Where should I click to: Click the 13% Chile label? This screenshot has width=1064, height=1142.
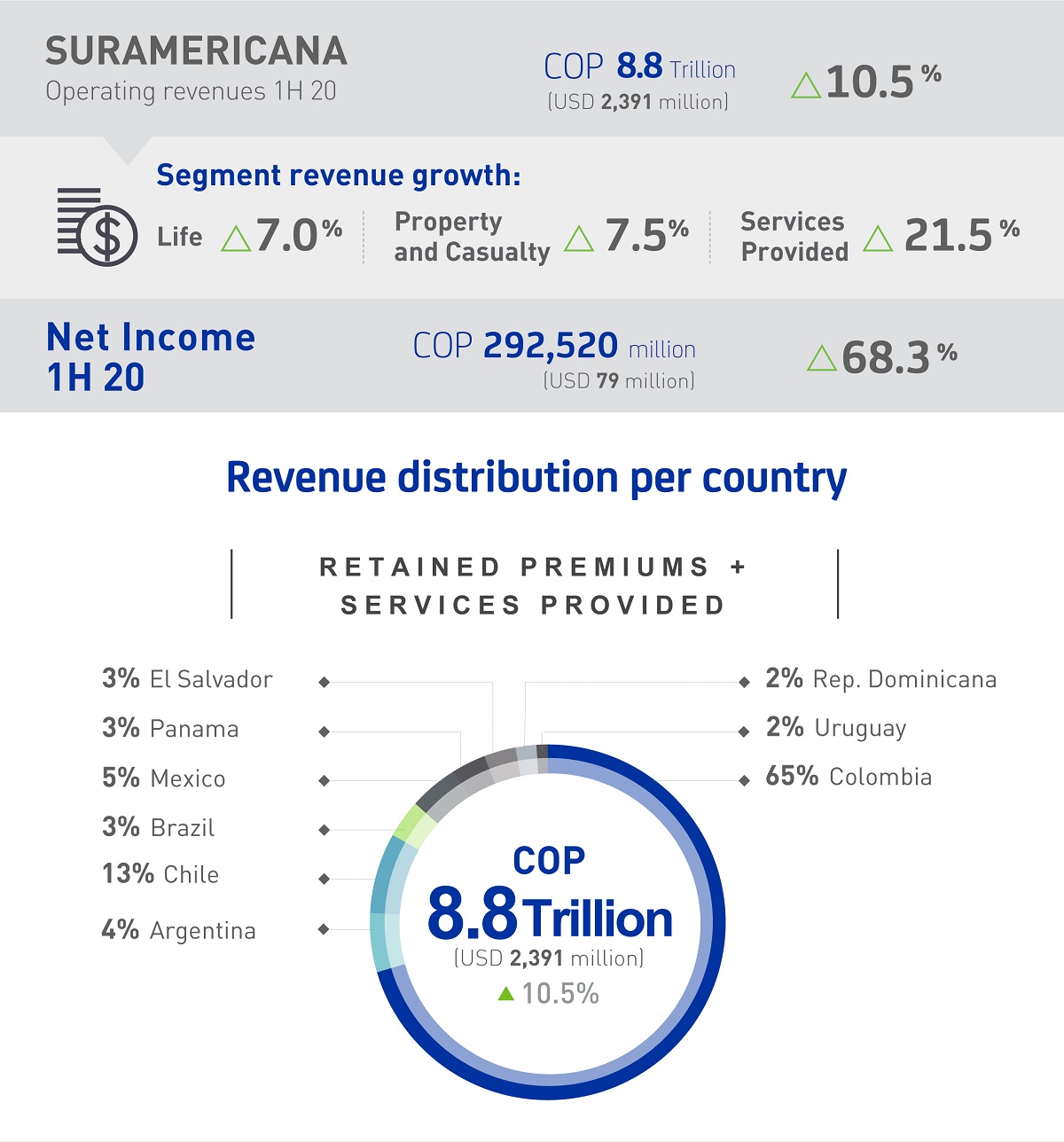[x=160, y=874]
